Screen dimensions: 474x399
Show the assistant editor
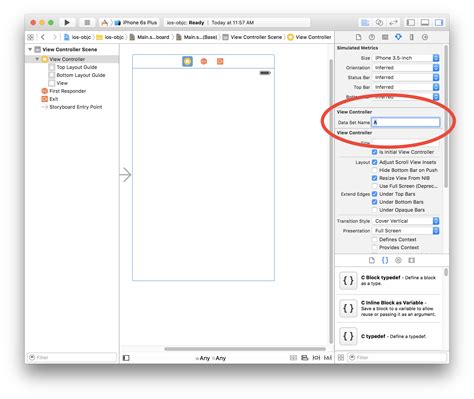(x=379, y=22)
